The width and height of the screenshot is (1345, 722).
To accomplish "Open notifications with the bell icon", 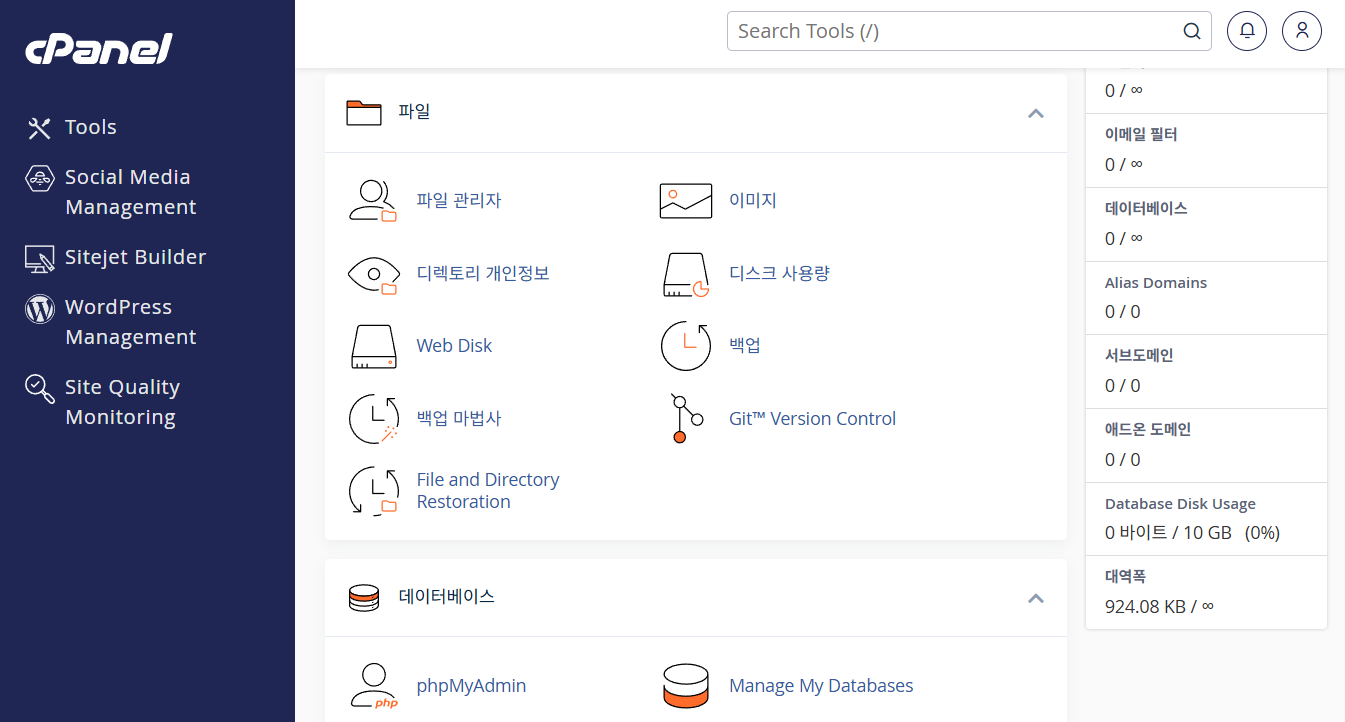I will [1247, 31].
